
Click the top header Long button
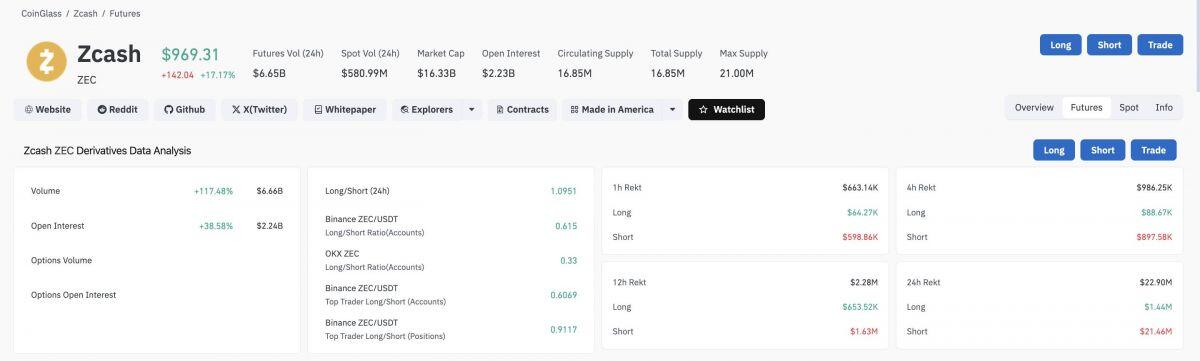[x=1061, y=45]
